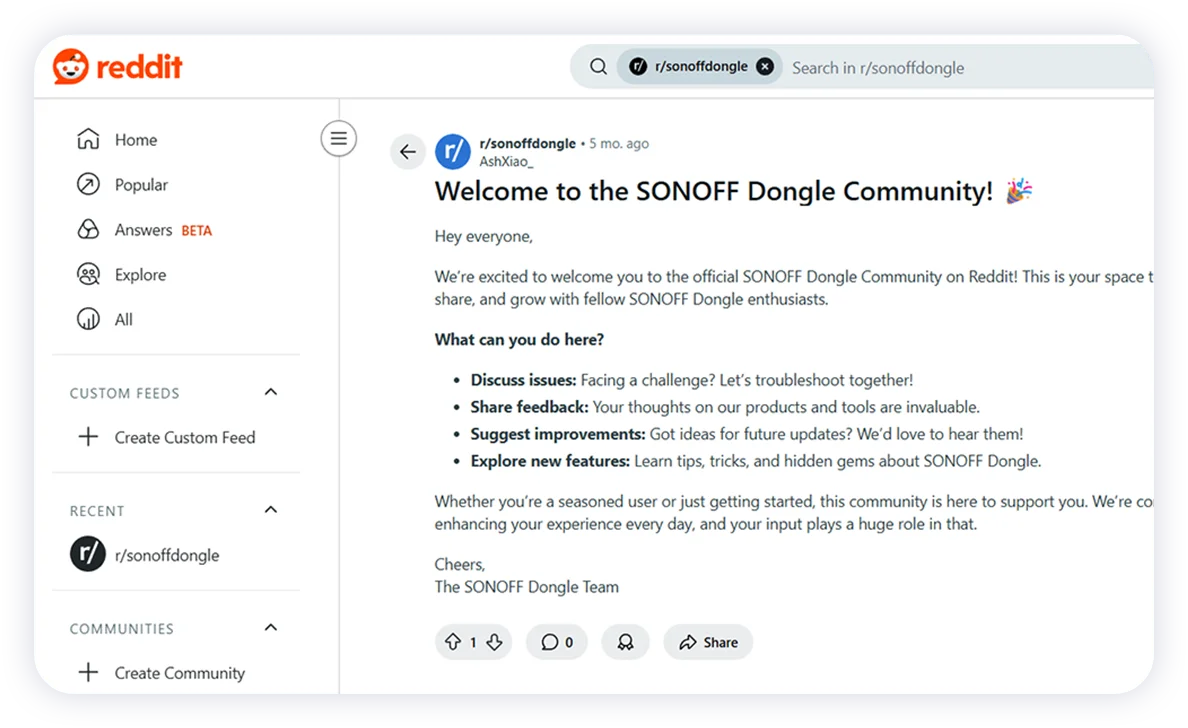Click the Popular arrow icon
1188x728 pixels.
click(88, 184)
